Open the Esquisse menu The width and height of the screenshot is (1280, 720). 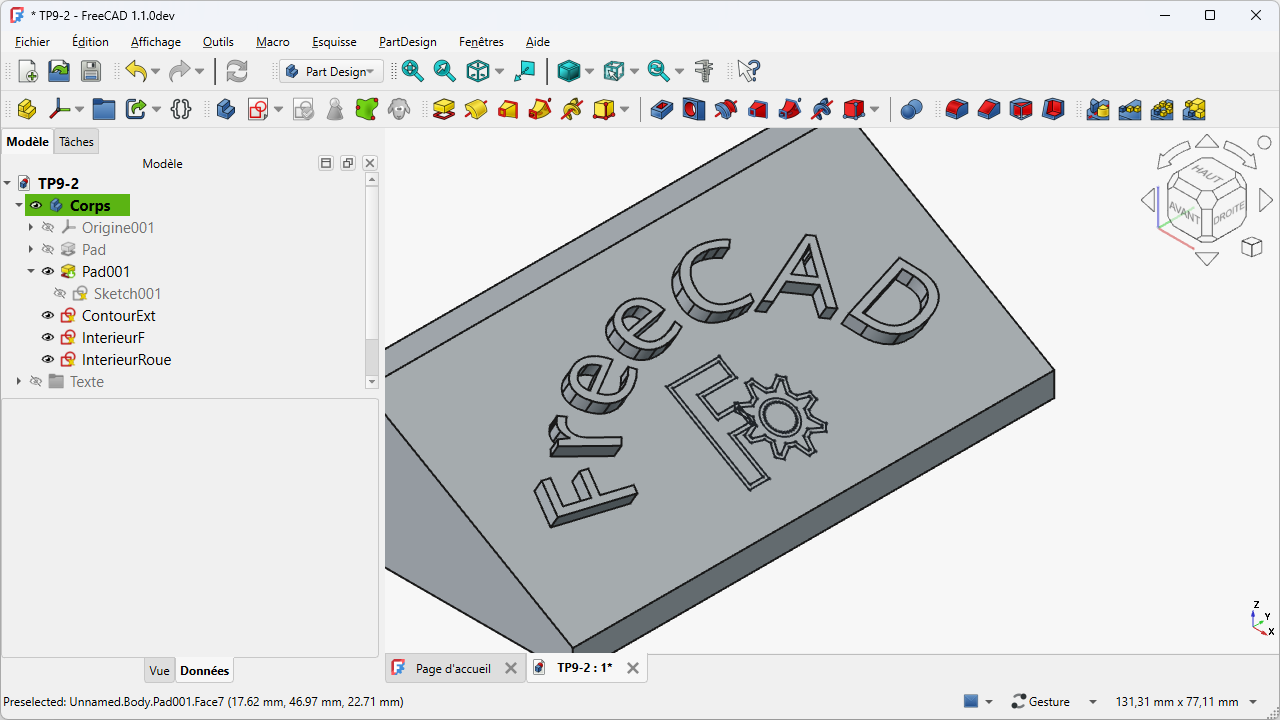334,42
